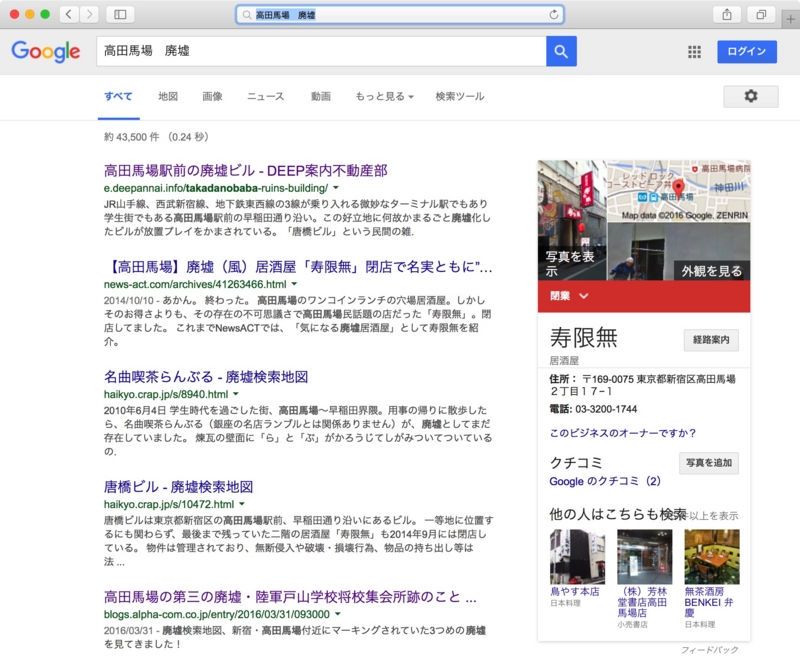The width and height of the screenshot is (800, 667).
Task: Switch to the 地図 tab
Action: (168, 96)
